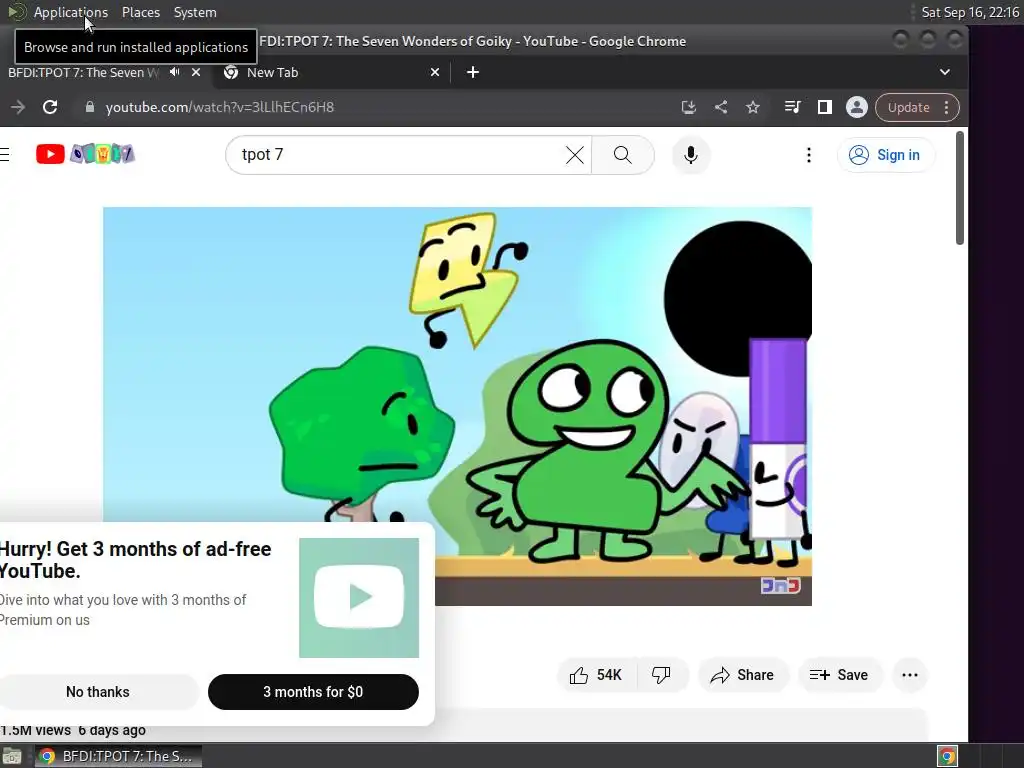The image size is (1024, 768).
Task: Click the YouTube Premium promo image
Action: point(359,598)
